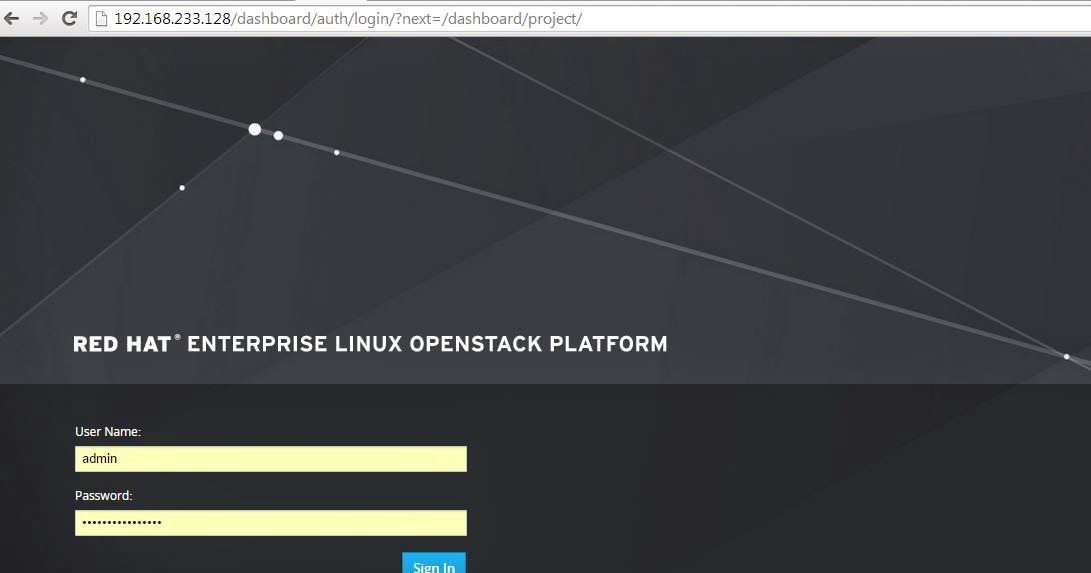
Task: Click the page icon in the address bar
Action: pyautogui.click(x=102, y=19)
